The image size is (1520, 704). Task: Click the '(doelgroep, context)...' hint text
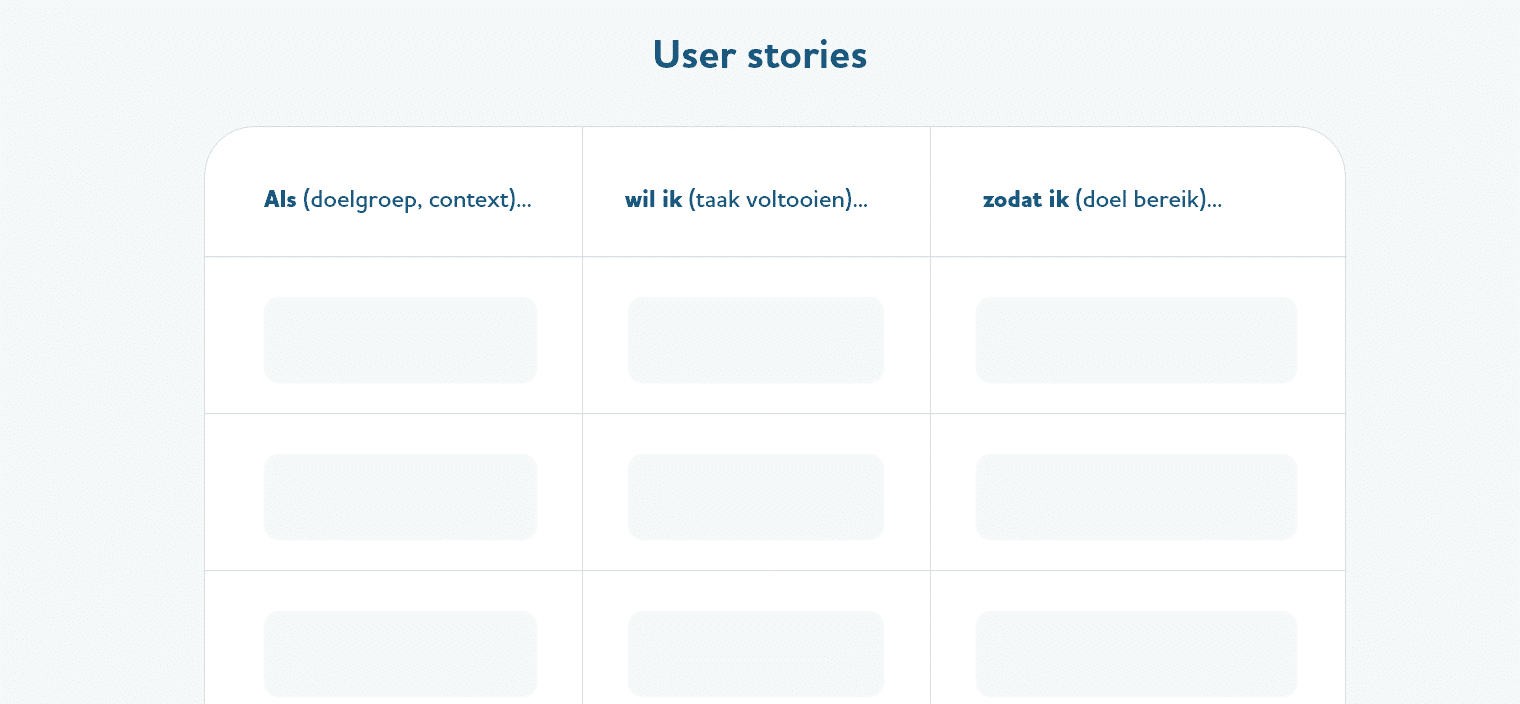(x=417, y=201)
